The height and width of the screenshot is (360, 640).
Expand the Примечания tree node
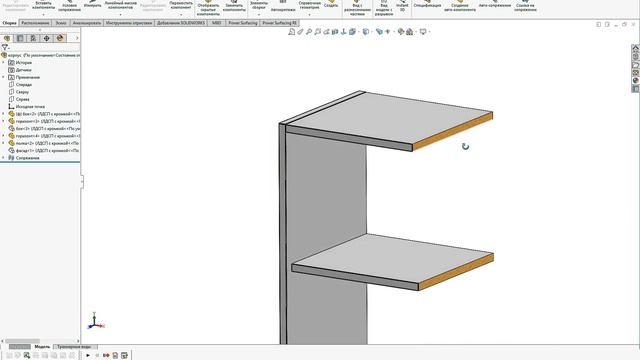[4, 77]
